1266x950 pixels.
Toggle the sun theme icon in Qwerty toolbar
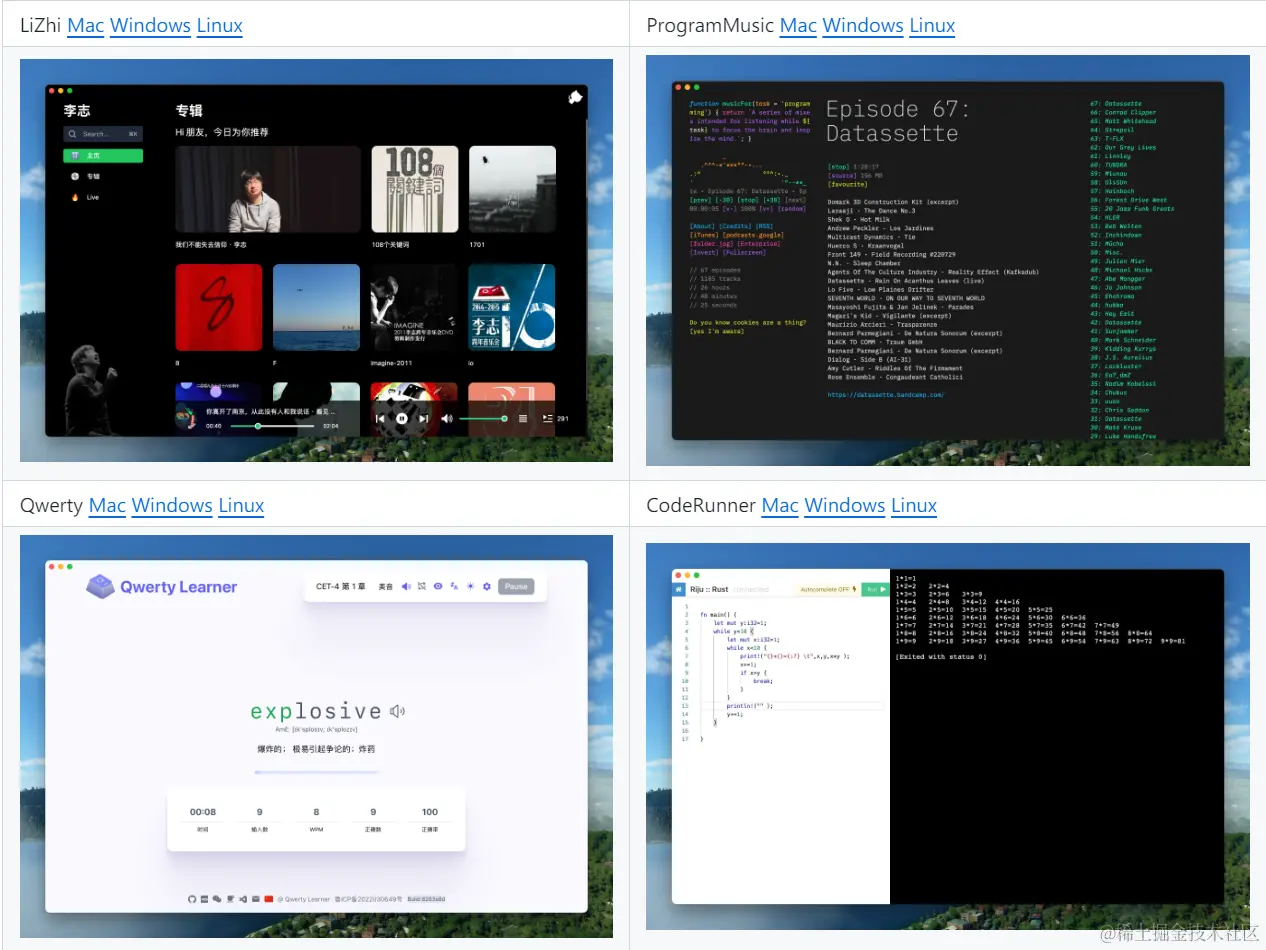470,586
